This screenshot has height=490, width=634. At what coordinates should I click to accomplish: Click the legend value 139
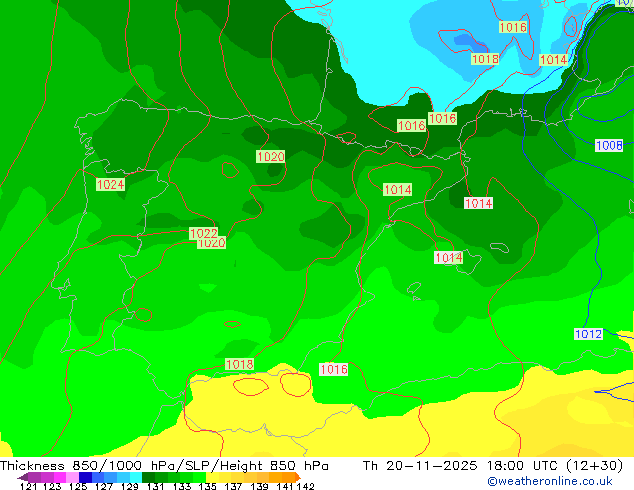[259, 486]
